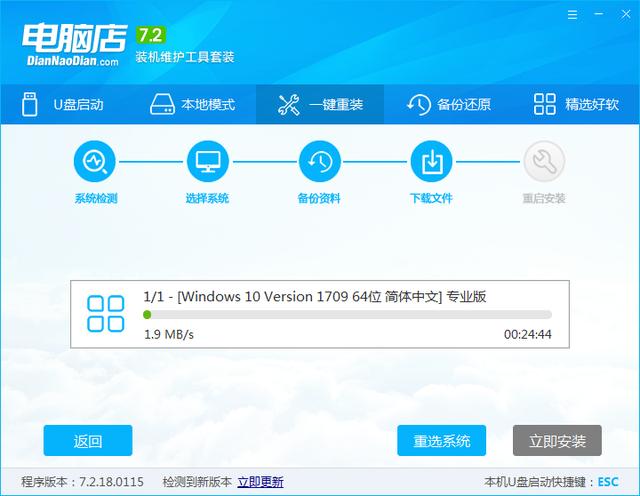Click the 备份资料 clock step icon
640x496 pixels.
click(320, 161)
